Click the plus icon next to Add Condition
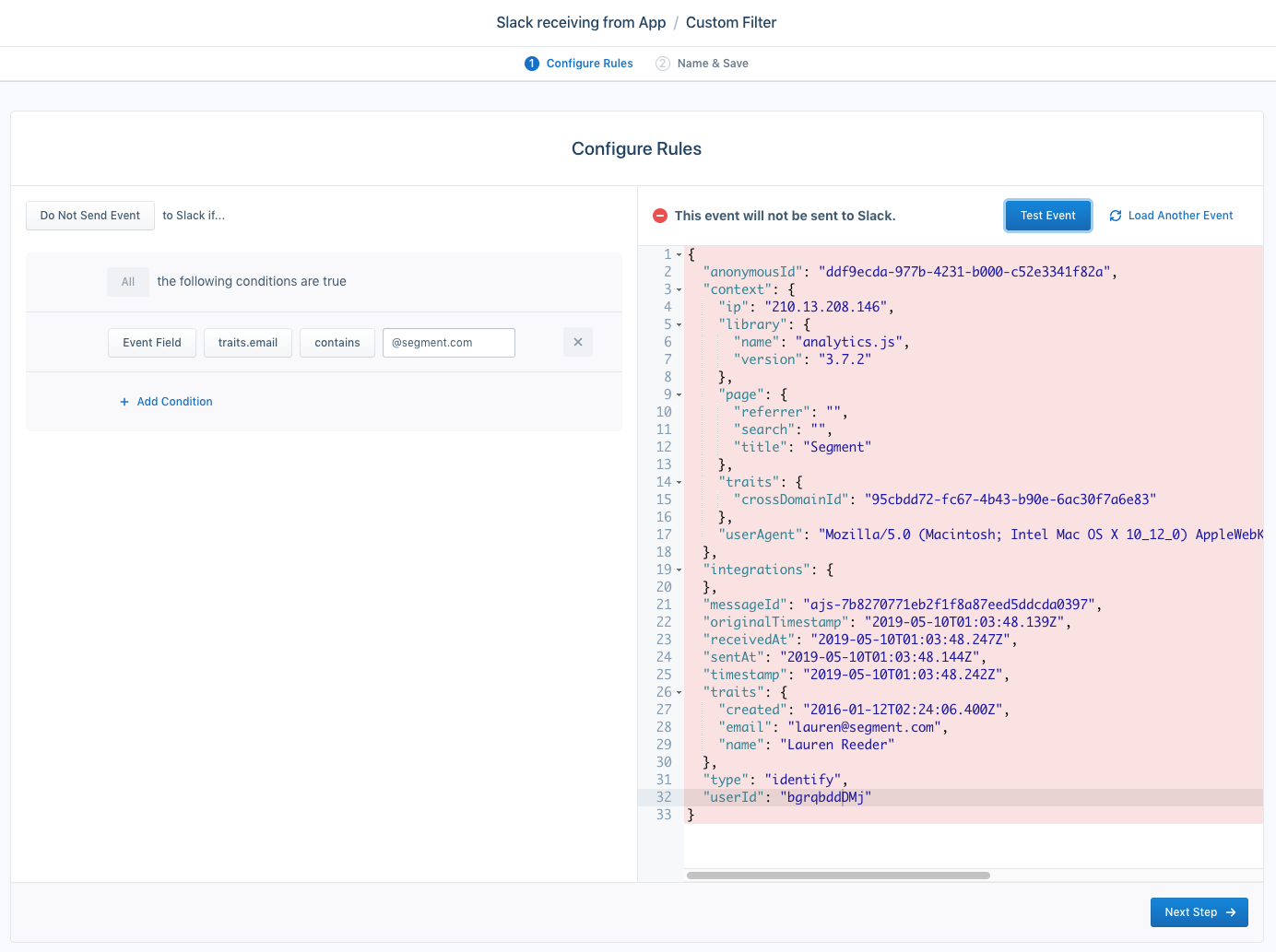 (124, 401)
